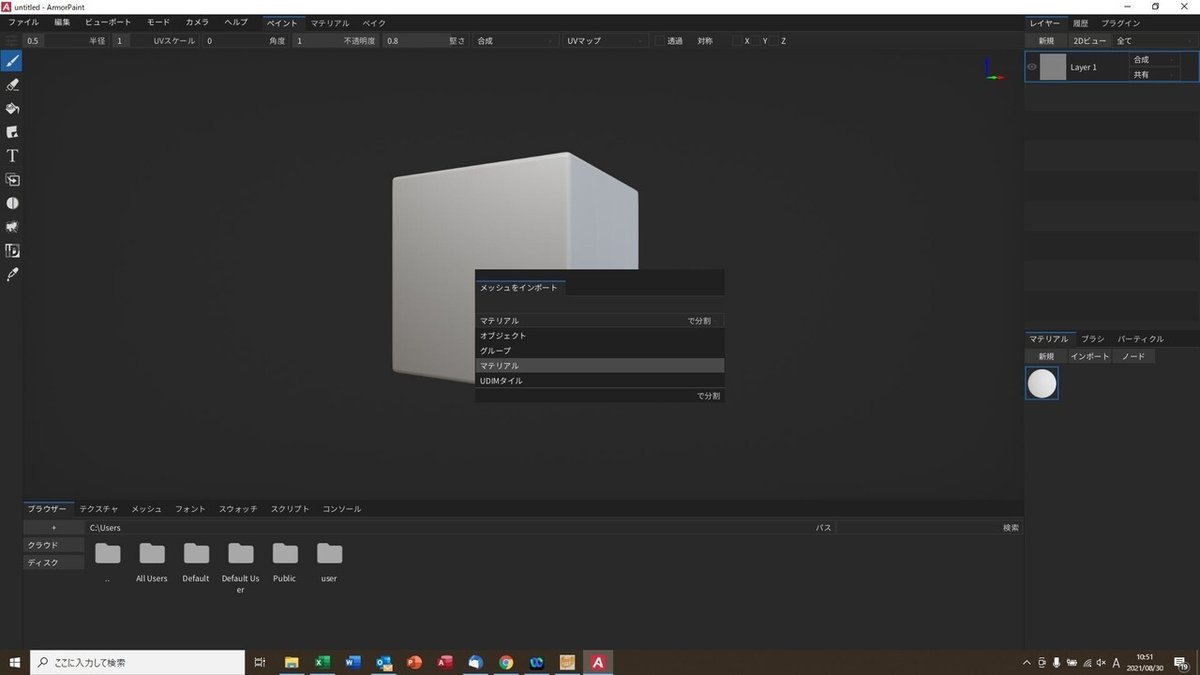Open the 編集 menu
Viewport: 1200px width, 675px height.
[x=63, y=22]
